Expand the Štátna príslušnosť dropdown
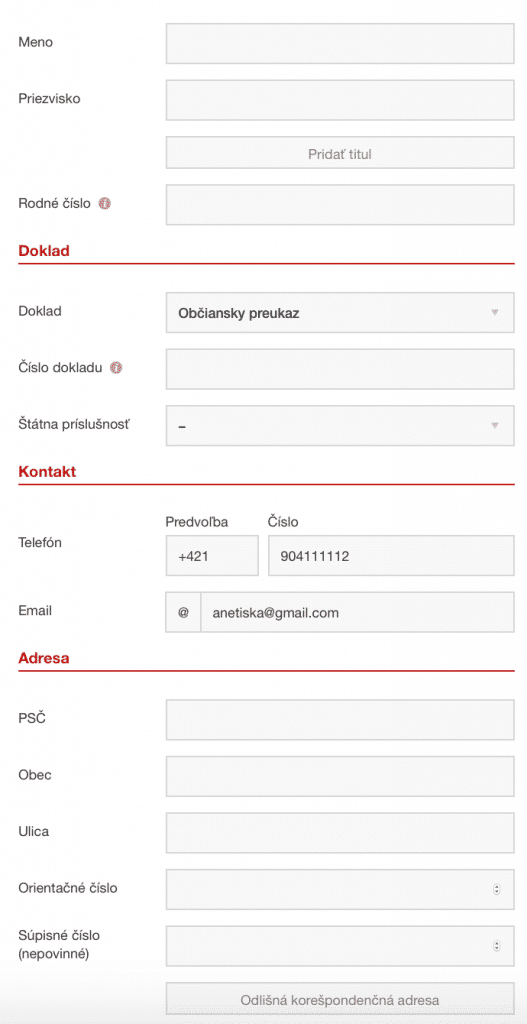 340,426
